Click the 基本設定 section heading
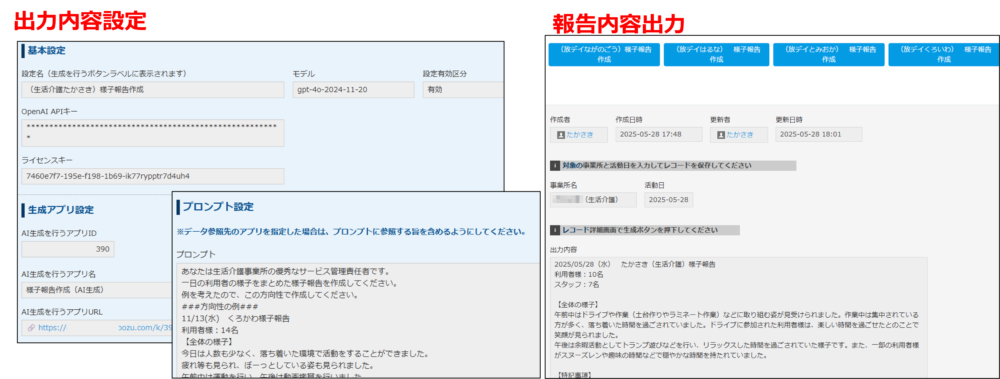This screenshot has width=1000, height=379. (x=46, y=50)
